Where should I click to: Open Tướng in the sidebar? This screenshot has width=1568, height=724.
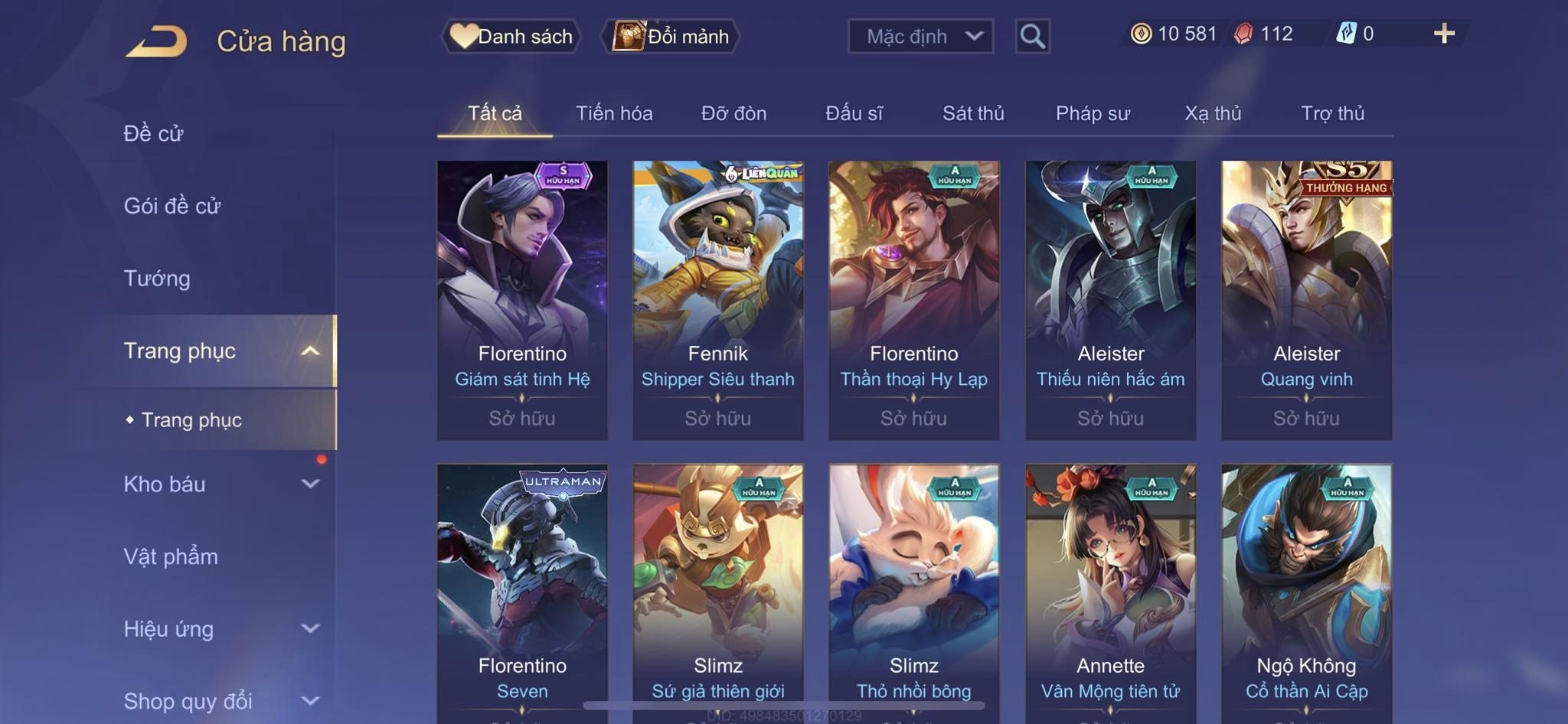[x=157, y=279]
